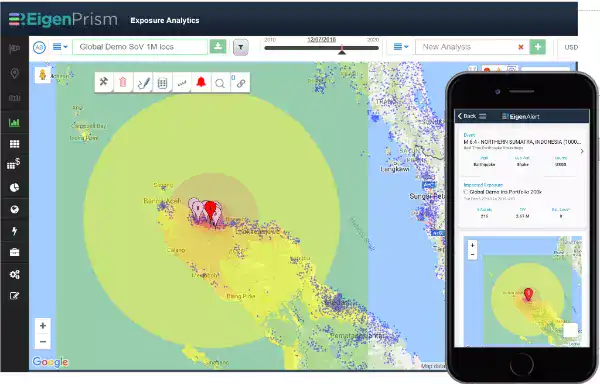
Task: Open the analysis list dropdown before New Analysis
Action: tap(401, 47)
